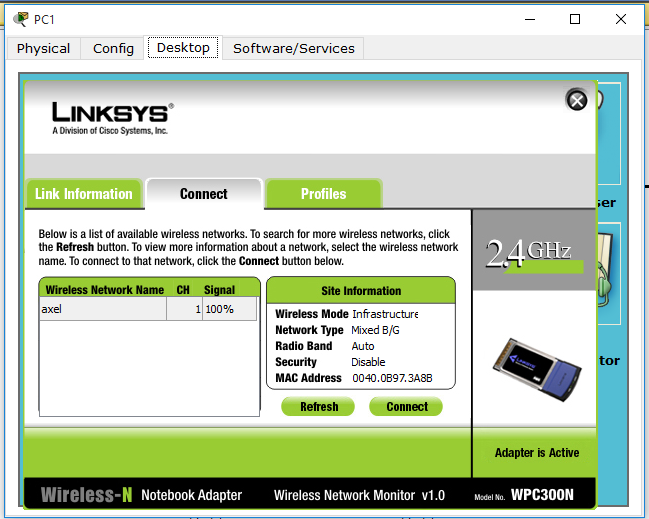Click the empty wireless network list area

(149, 368)
